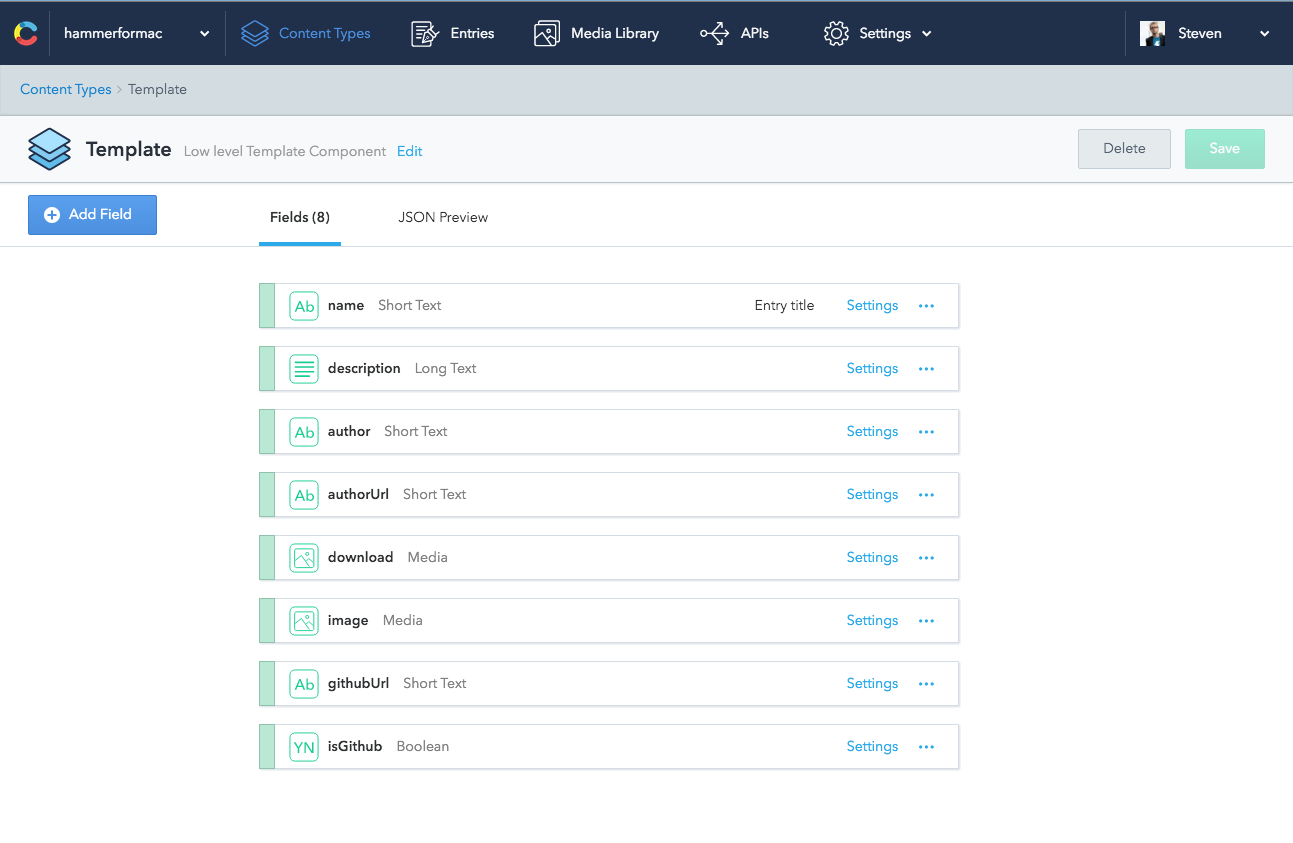1293x843 pixels.
Task: Navigate to the APIs section
Action: (735, 33)
